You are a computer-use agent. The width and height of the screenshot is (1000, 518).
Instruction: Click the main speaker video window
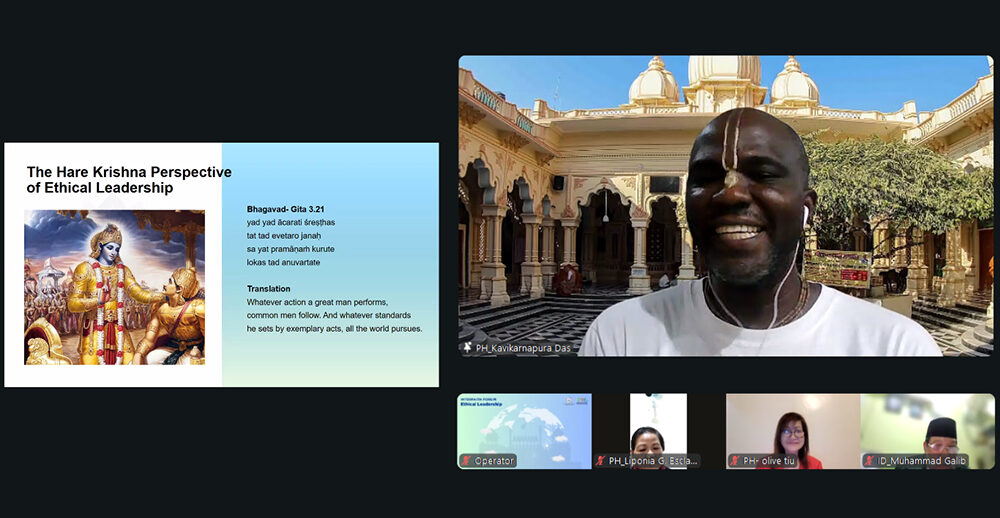tap(725, 205)
